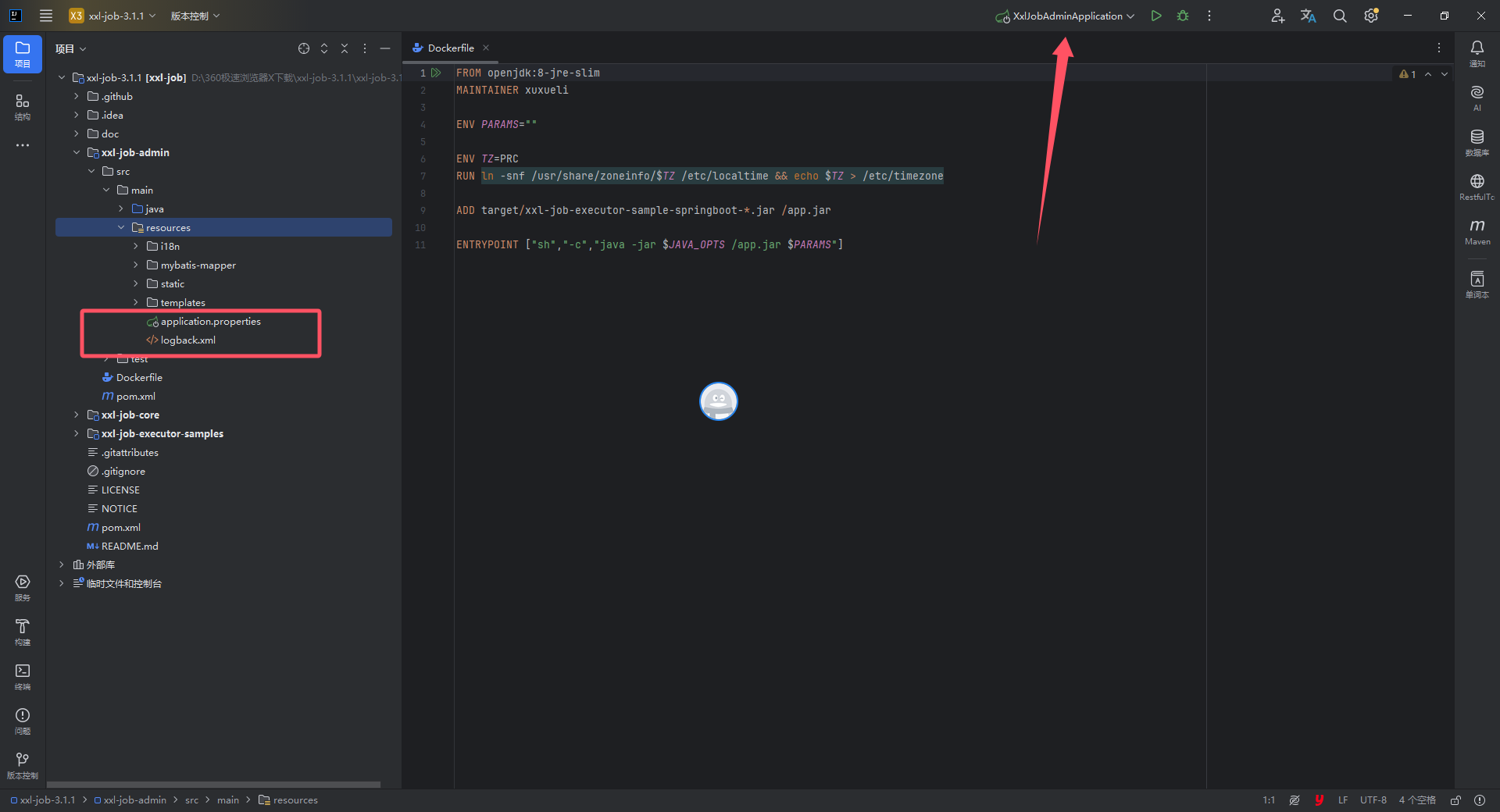Click the Debug bug icon
Screen dimensions: 1500x812
pos(1183,16)
